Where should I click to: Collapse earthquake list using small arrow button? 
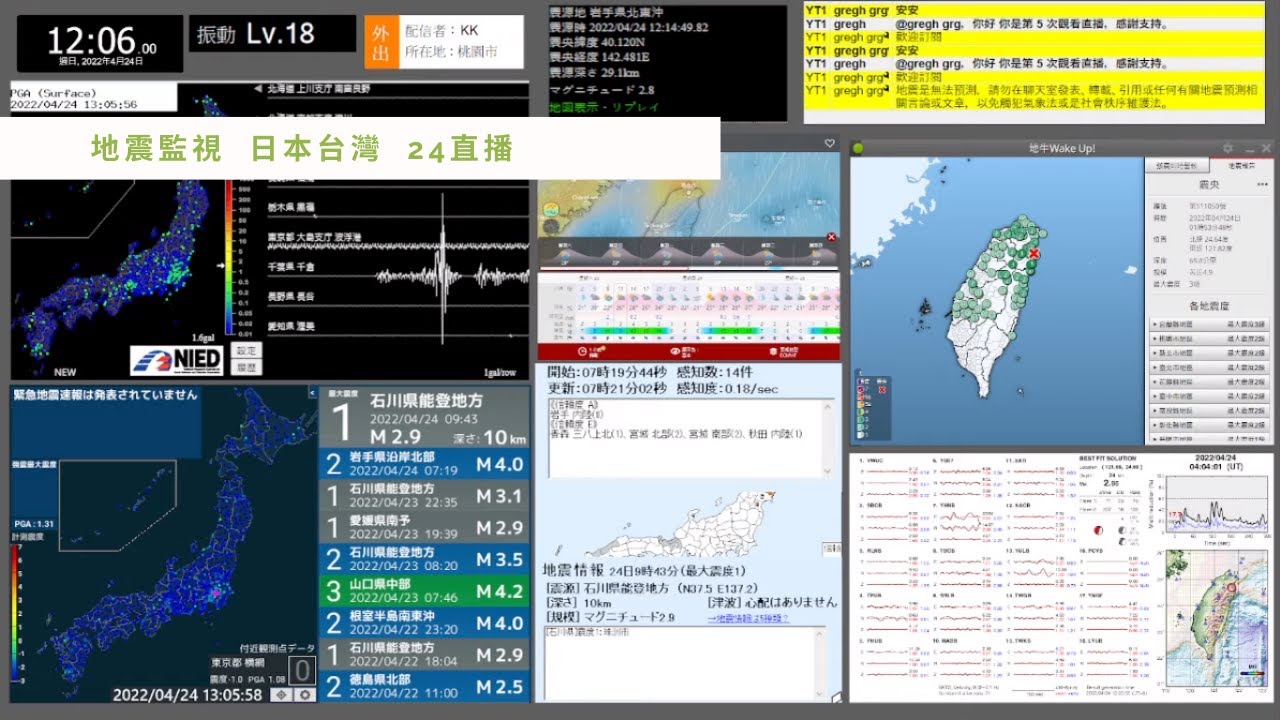(312, 395)
